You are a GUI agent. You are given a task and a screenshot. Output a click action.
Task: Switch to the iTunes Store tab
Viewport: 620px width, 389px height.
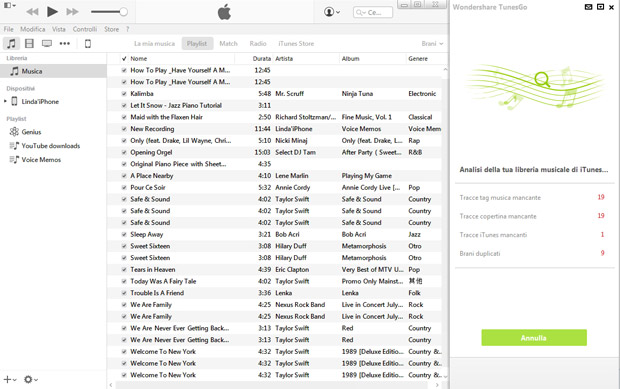click(x=296, y=43)
